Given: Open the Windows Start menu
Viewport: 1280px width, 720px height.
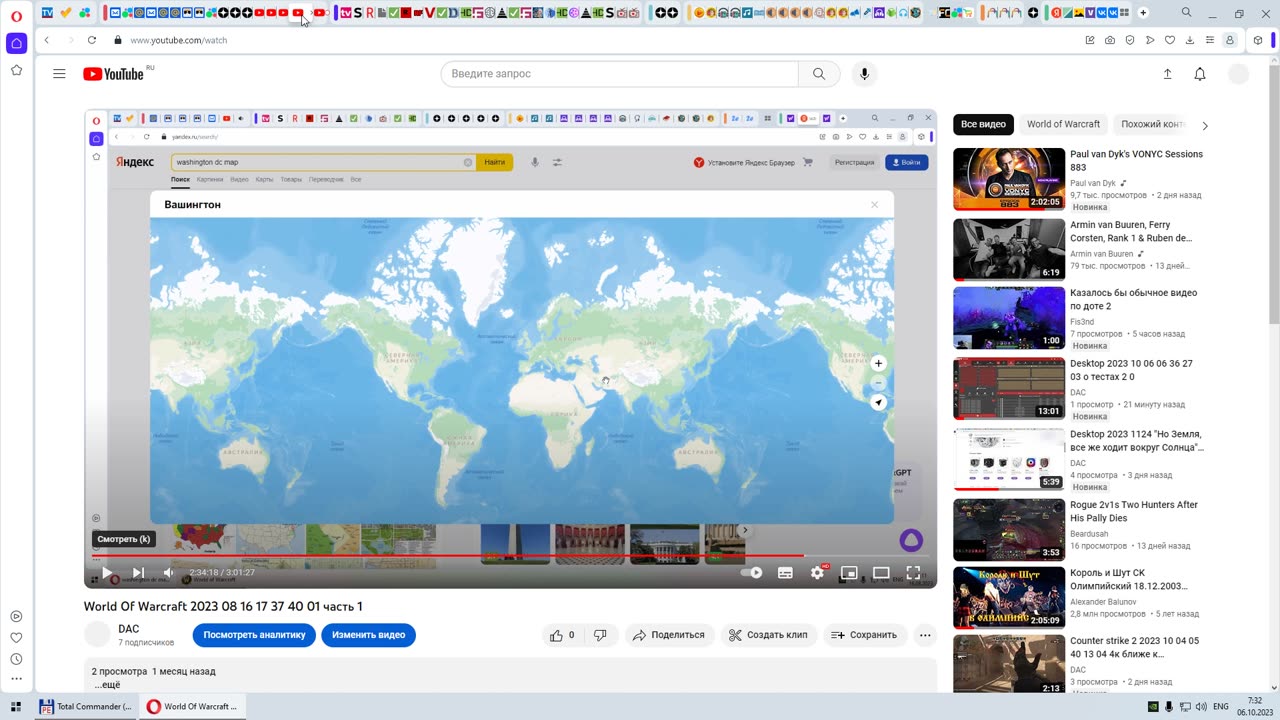Looking at the screenshot, I should [x=16, y=706].
